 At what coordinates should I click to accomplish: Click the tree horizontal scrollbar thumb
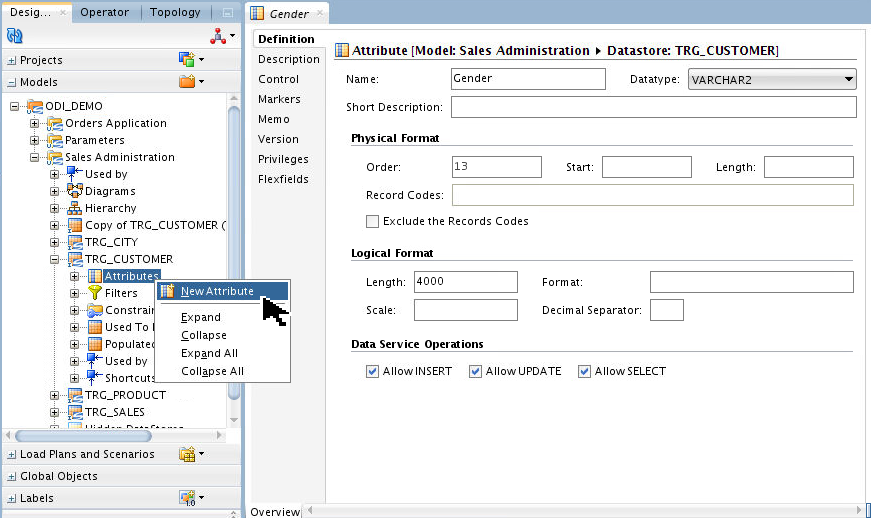click(83, 435)
